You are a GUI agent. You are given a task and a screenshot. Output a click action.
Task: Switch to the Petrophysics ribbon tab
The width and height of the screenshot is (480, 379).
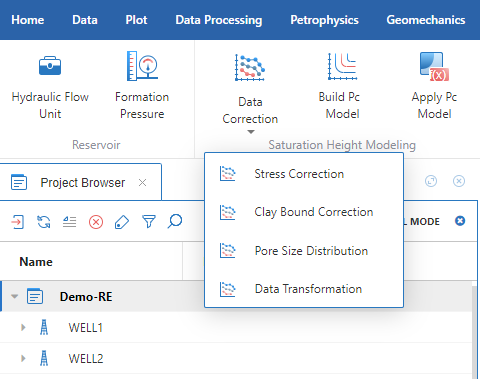pyautogui.click(x=324, y=20)
